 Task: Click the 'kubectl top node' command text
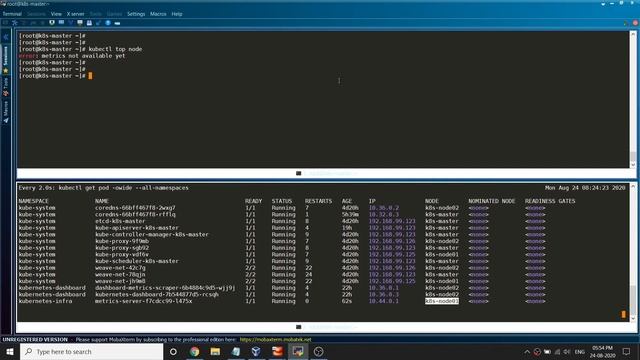(x=116, y=49)
